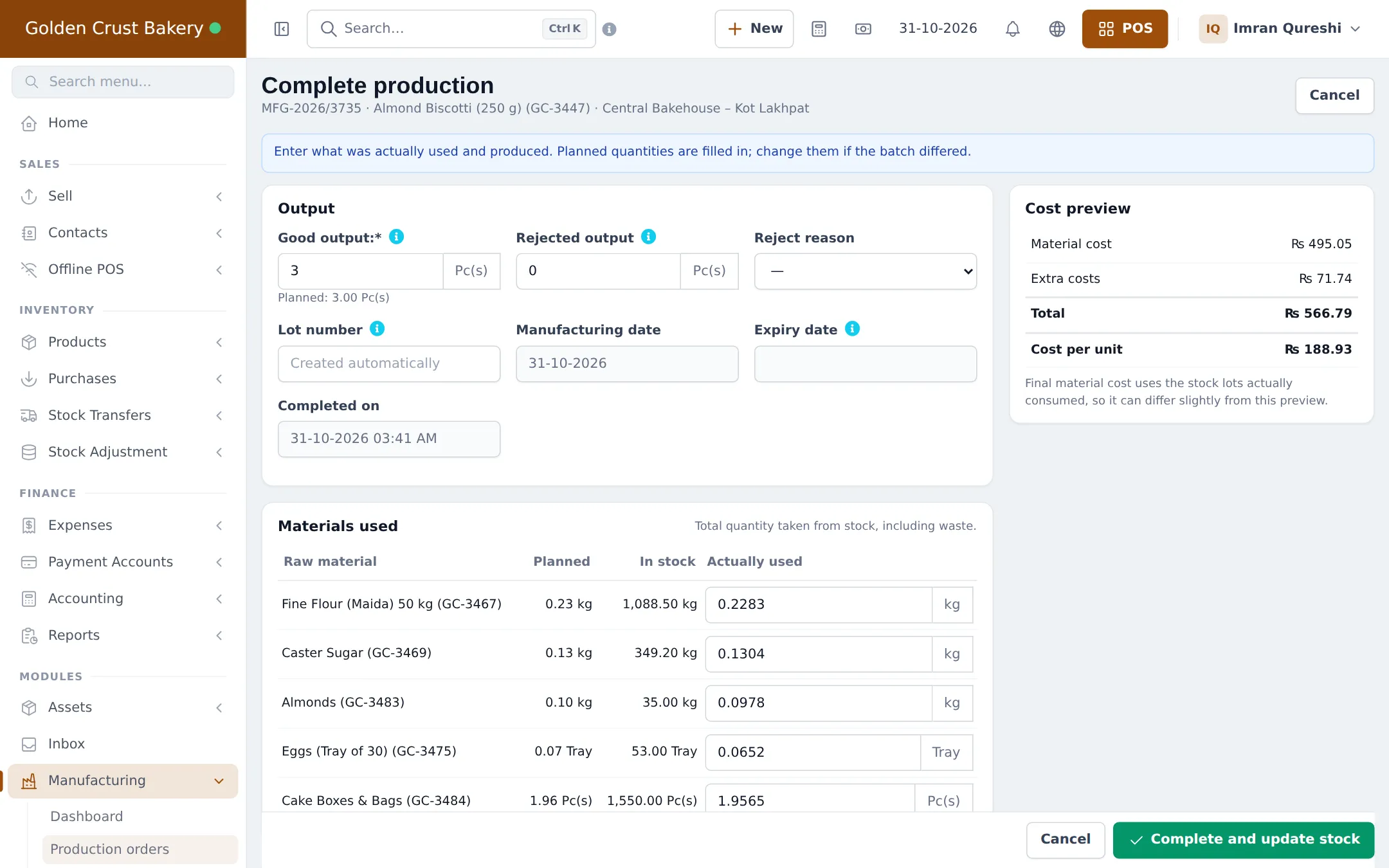The image size is (1389, 868).
Task: Click the Payment Accounts card icon
Action: pyautogui.click(x=29, y=563)
